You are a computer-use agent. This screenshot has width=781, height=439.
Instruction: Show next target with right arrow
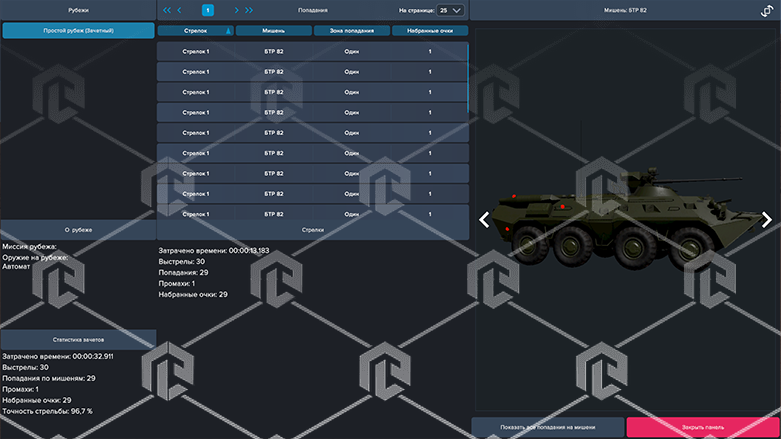[767, 220]
